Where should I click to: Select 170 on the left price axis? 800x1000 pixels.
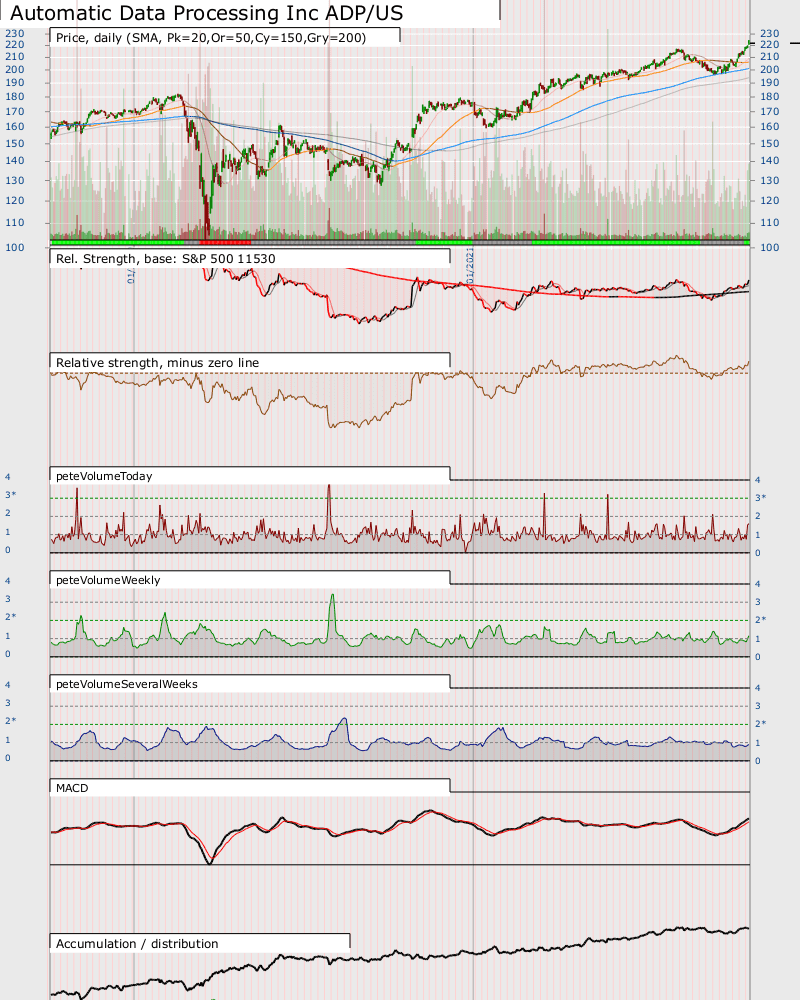point(15,111)
